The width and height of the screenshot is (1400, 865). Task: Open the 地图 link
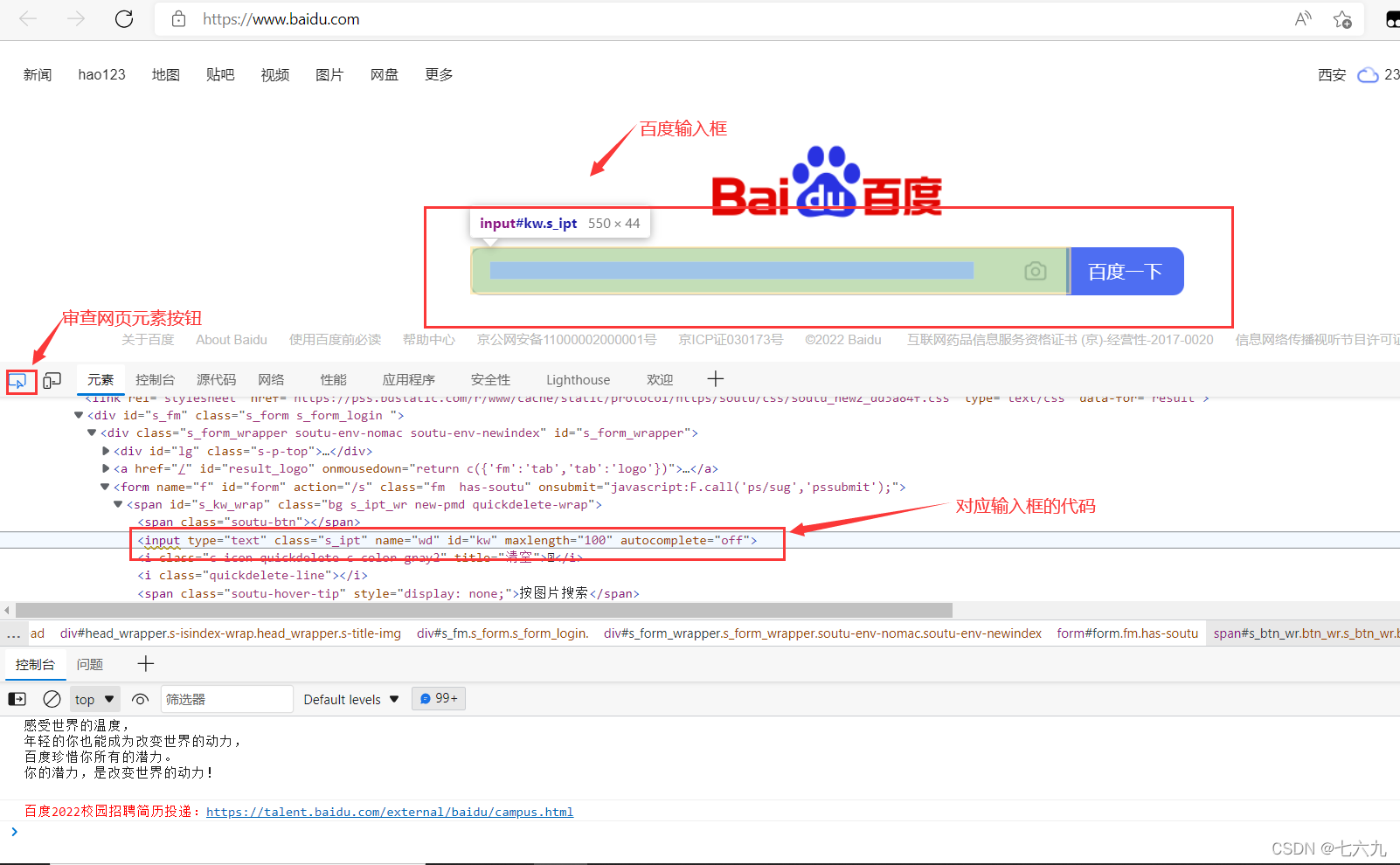click(165, 74)
